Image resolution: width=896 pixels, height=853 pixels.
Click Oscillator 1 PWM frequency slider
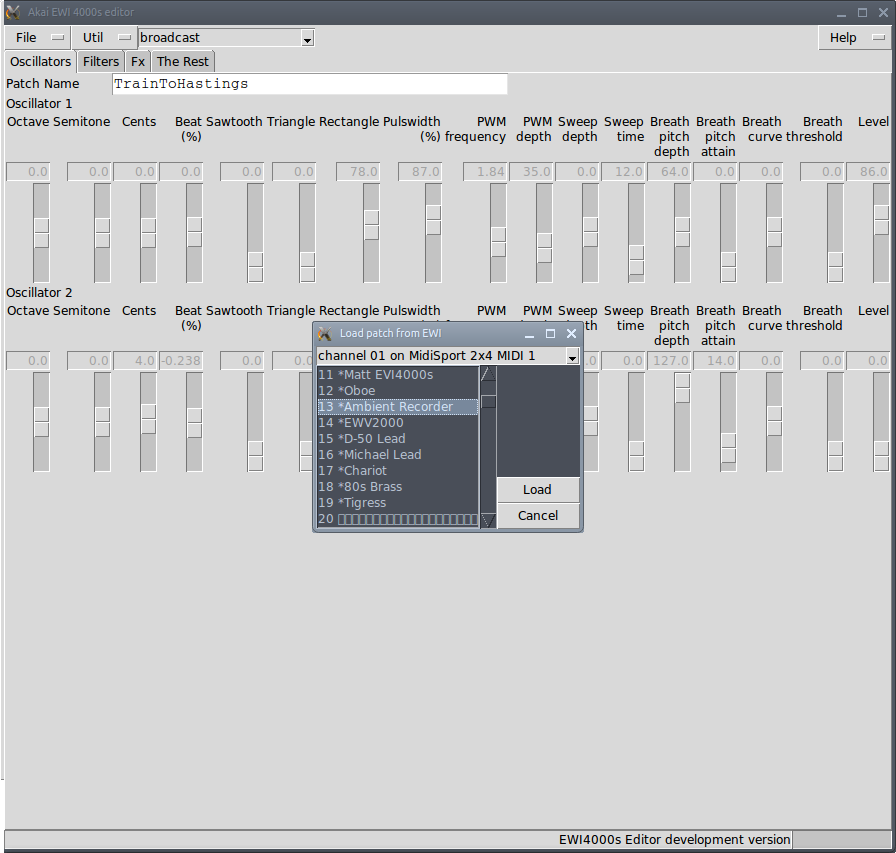pyautogui.click(x=498, y=233)
